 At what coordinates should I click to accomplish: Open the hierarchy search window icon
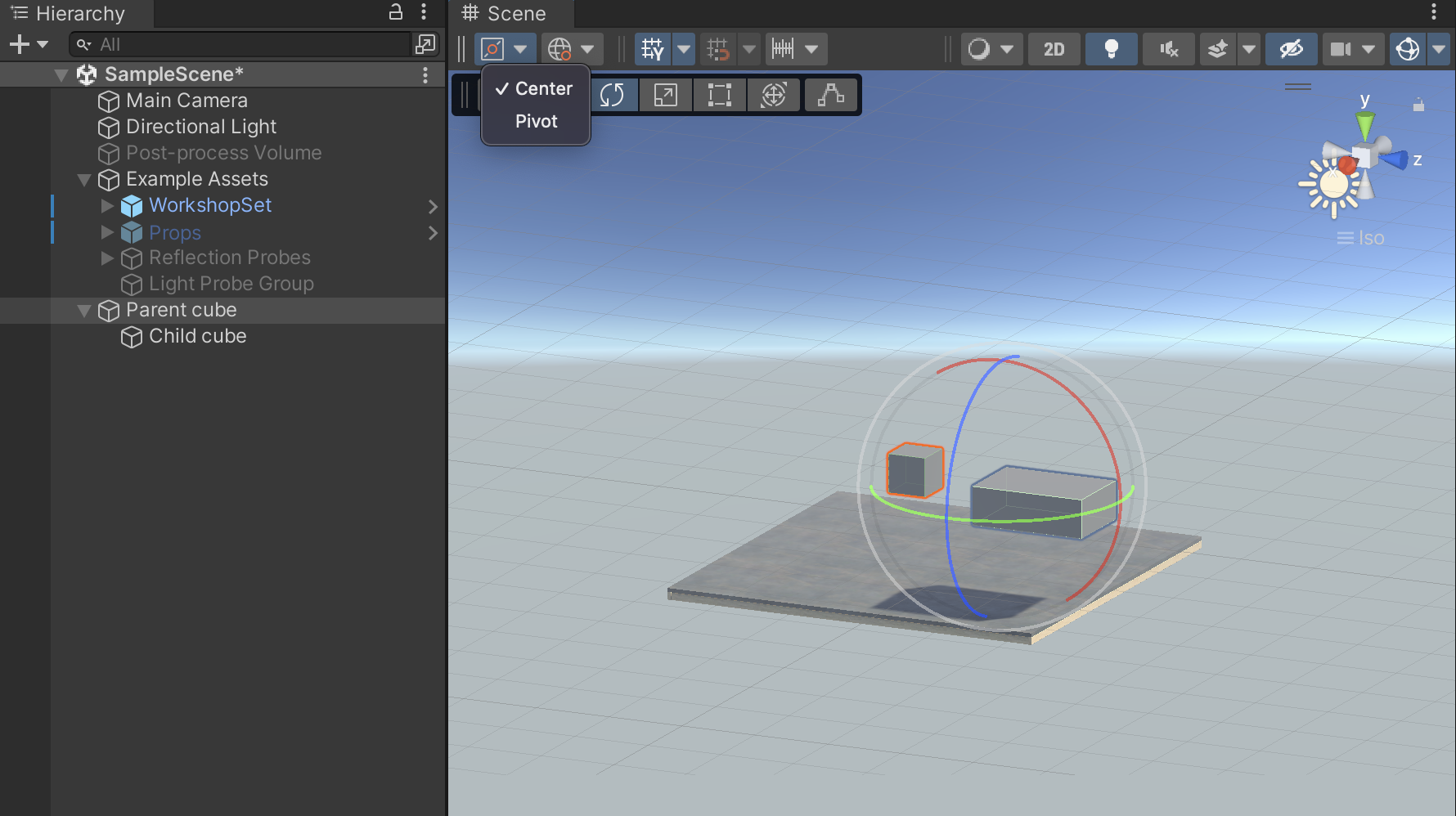426,44
